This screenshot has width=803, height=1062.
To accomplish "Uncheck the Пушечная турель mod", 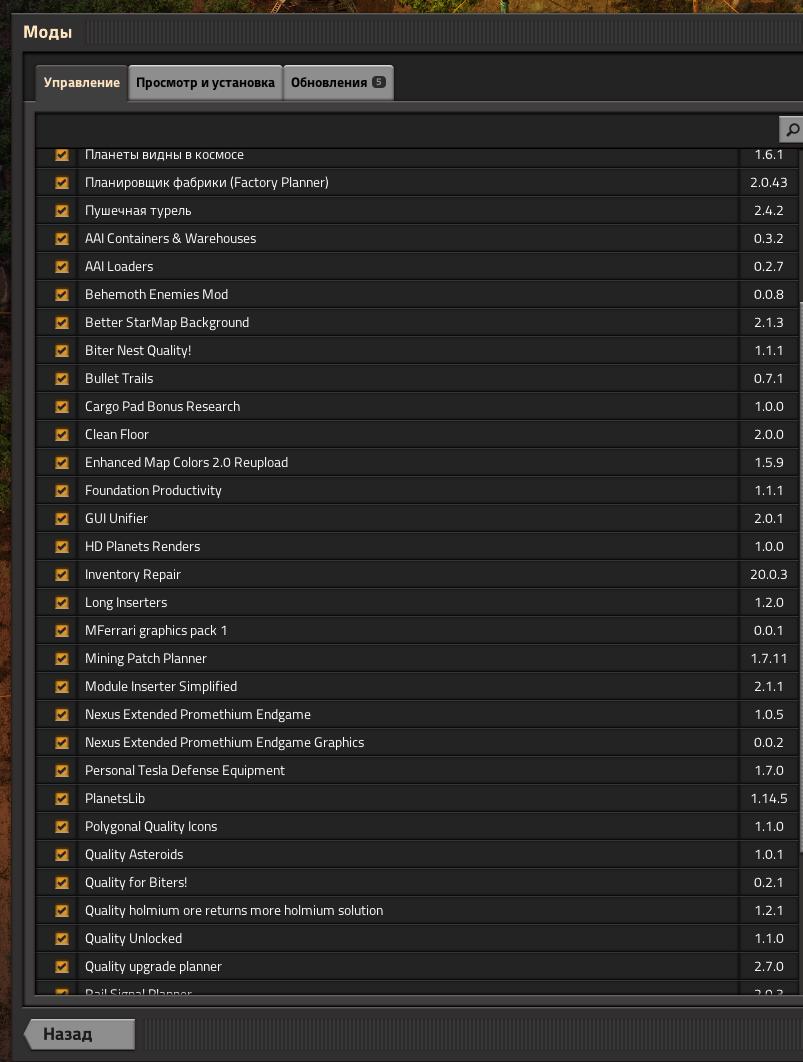I will point(62,211).
